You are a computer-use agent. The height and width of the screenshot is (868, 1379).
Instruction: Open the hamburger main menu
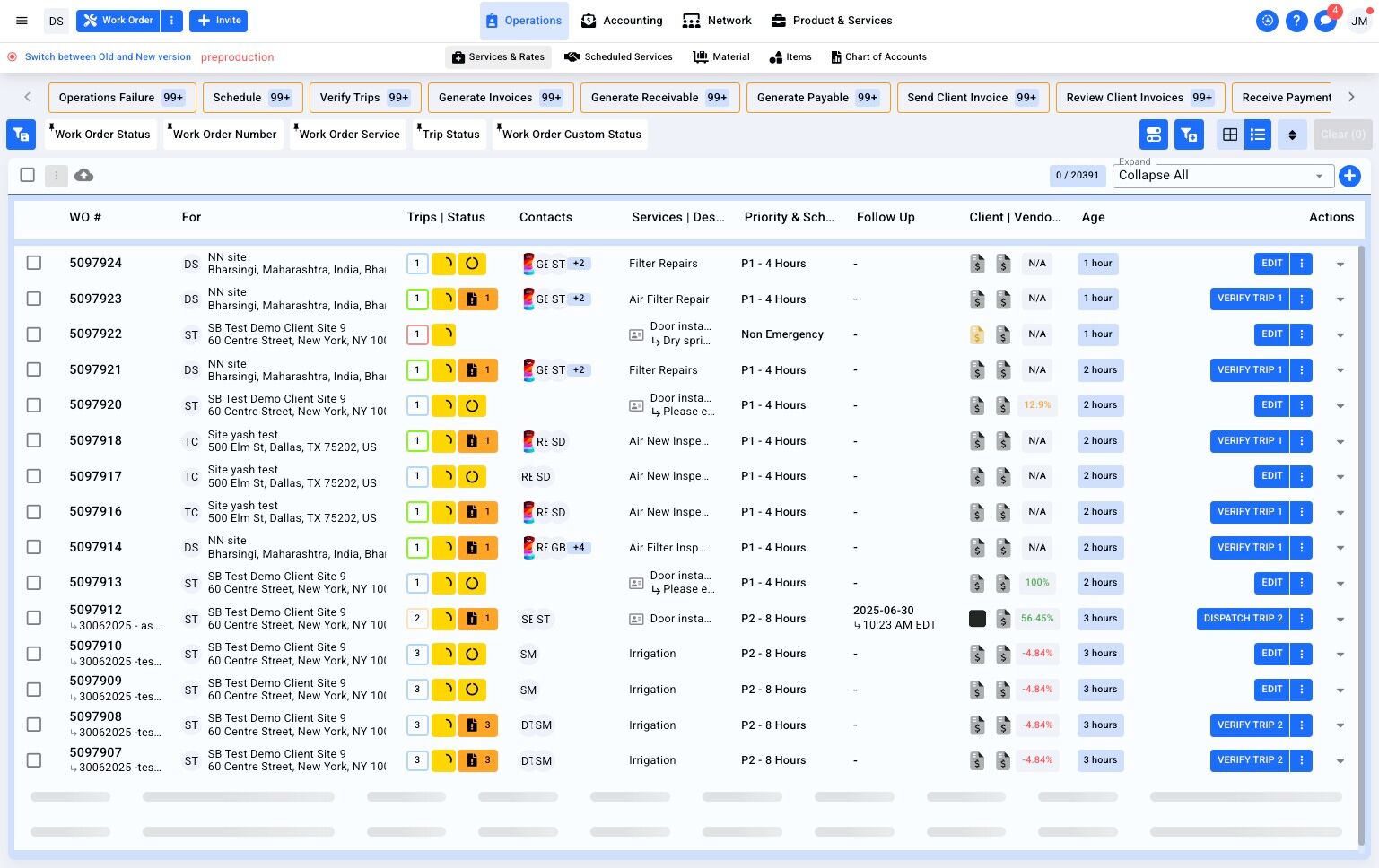tap(22, 21)
